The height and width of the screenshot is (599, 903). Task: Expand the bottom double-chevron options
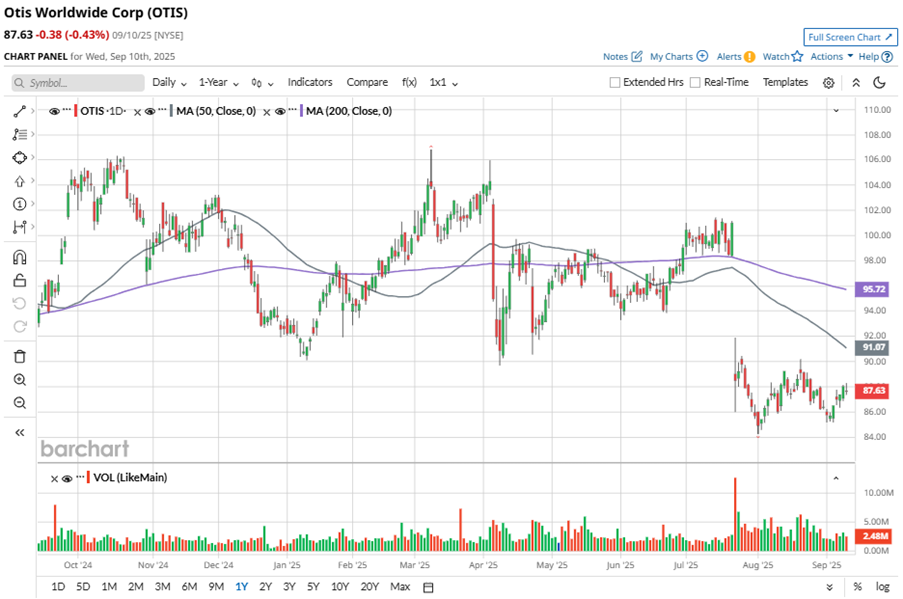829,587
